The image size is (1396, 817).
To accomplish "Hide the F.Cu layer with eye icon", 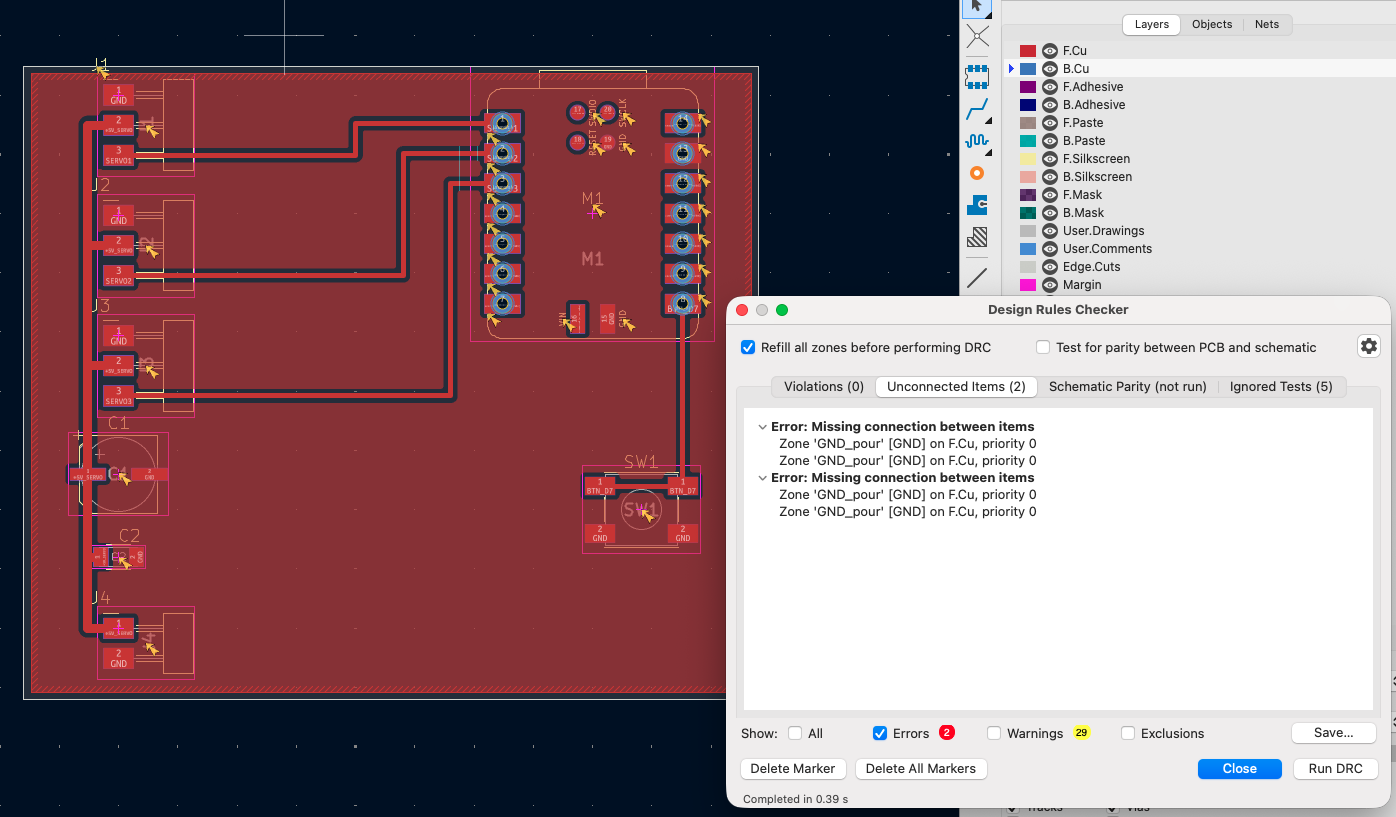I will tap(1050, 51).
